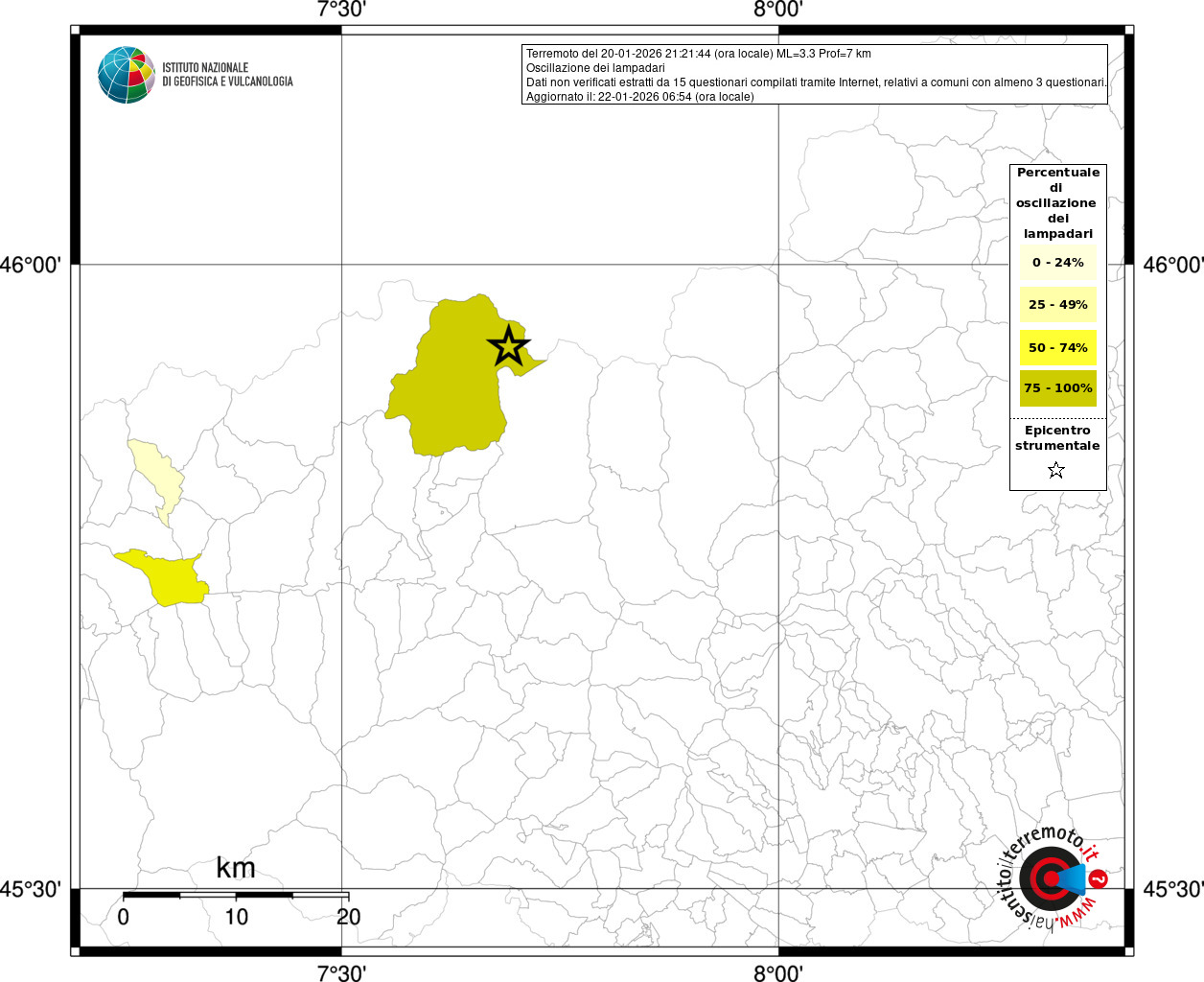The image size is (1204, 982).
Task: Click the scale bar '10' label
Action: click(x=236, y=917)
